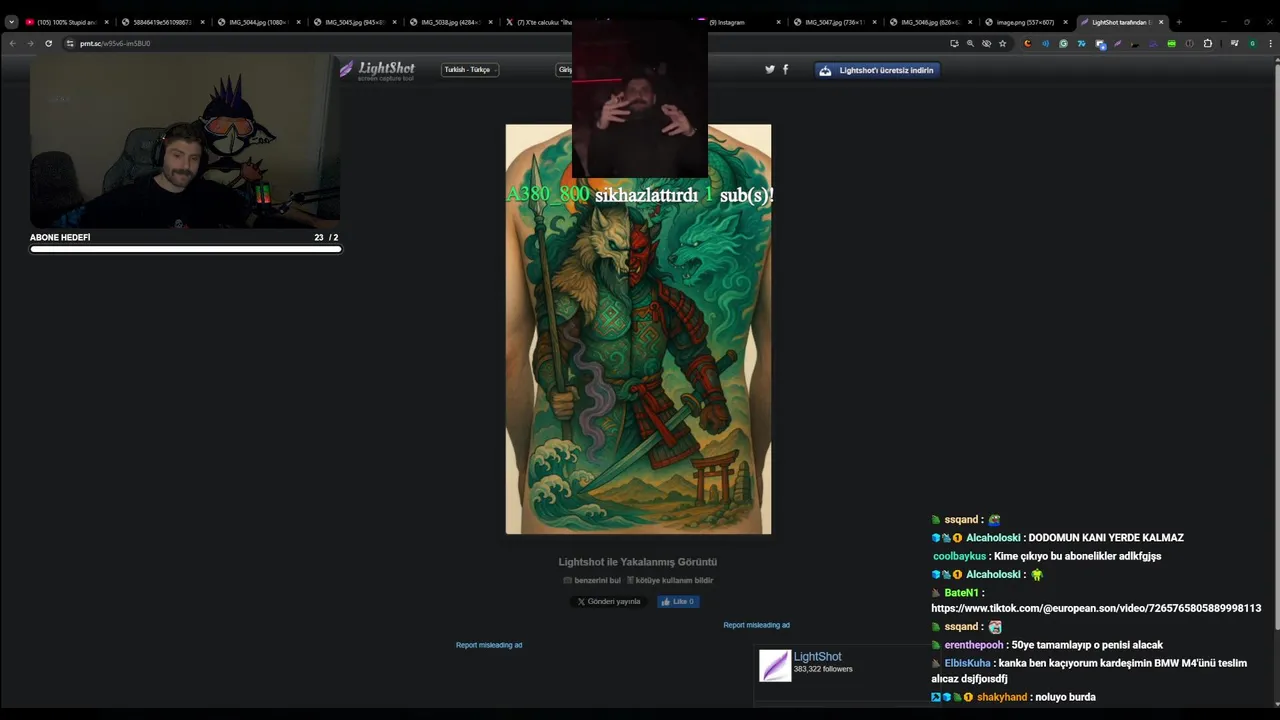Open the IMG_5047.jpg tab
1280x720 pixels.
pos(834,22)
